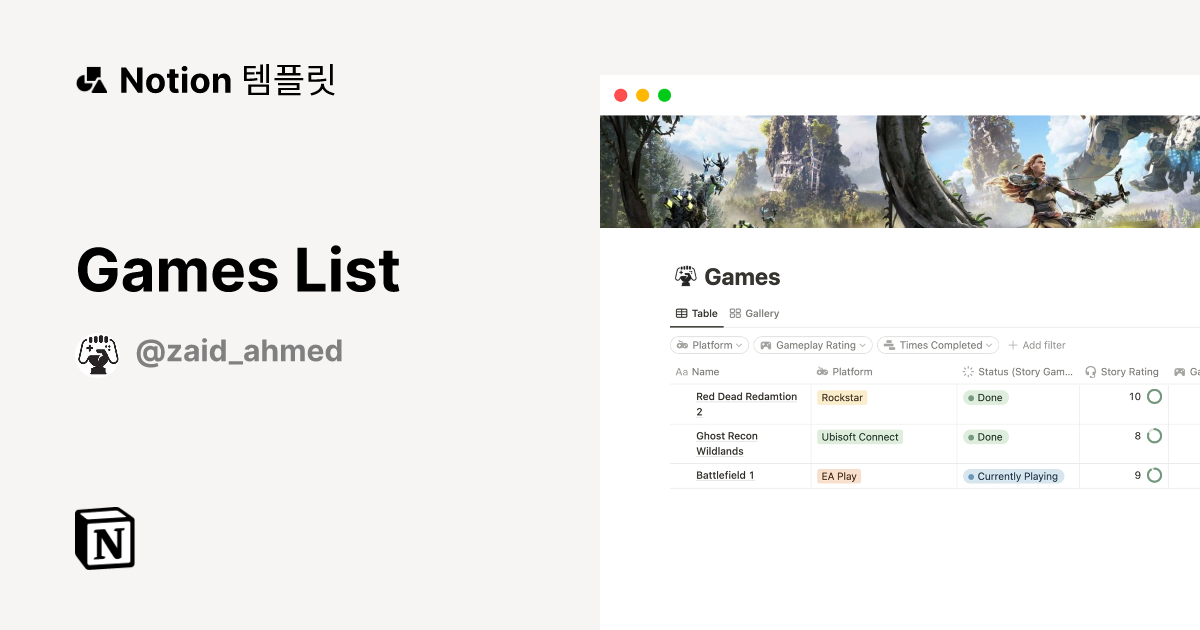Open the Platform filter dropdown
The image size is (1200, 630).
pos(709,344)
